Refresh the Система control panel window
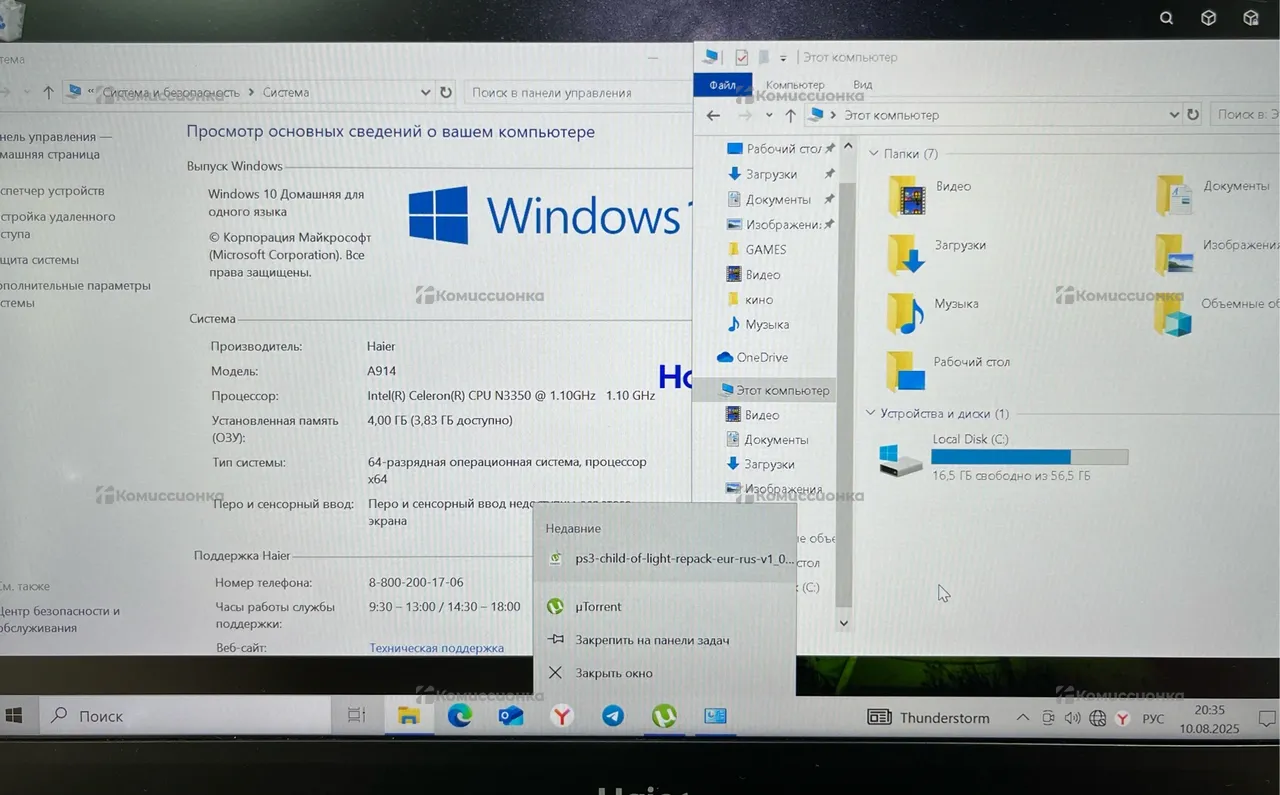 tap(446, 92)
